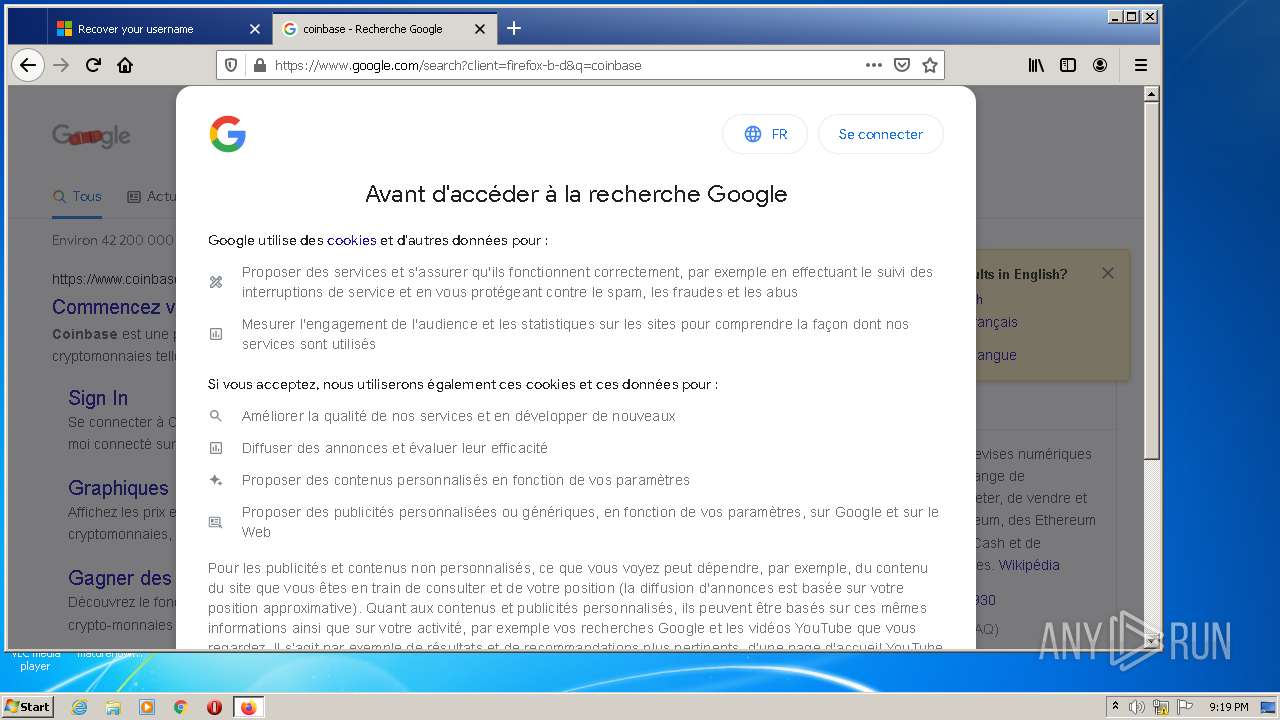Launch Opera from the taskbar

[x=214, y=707]
